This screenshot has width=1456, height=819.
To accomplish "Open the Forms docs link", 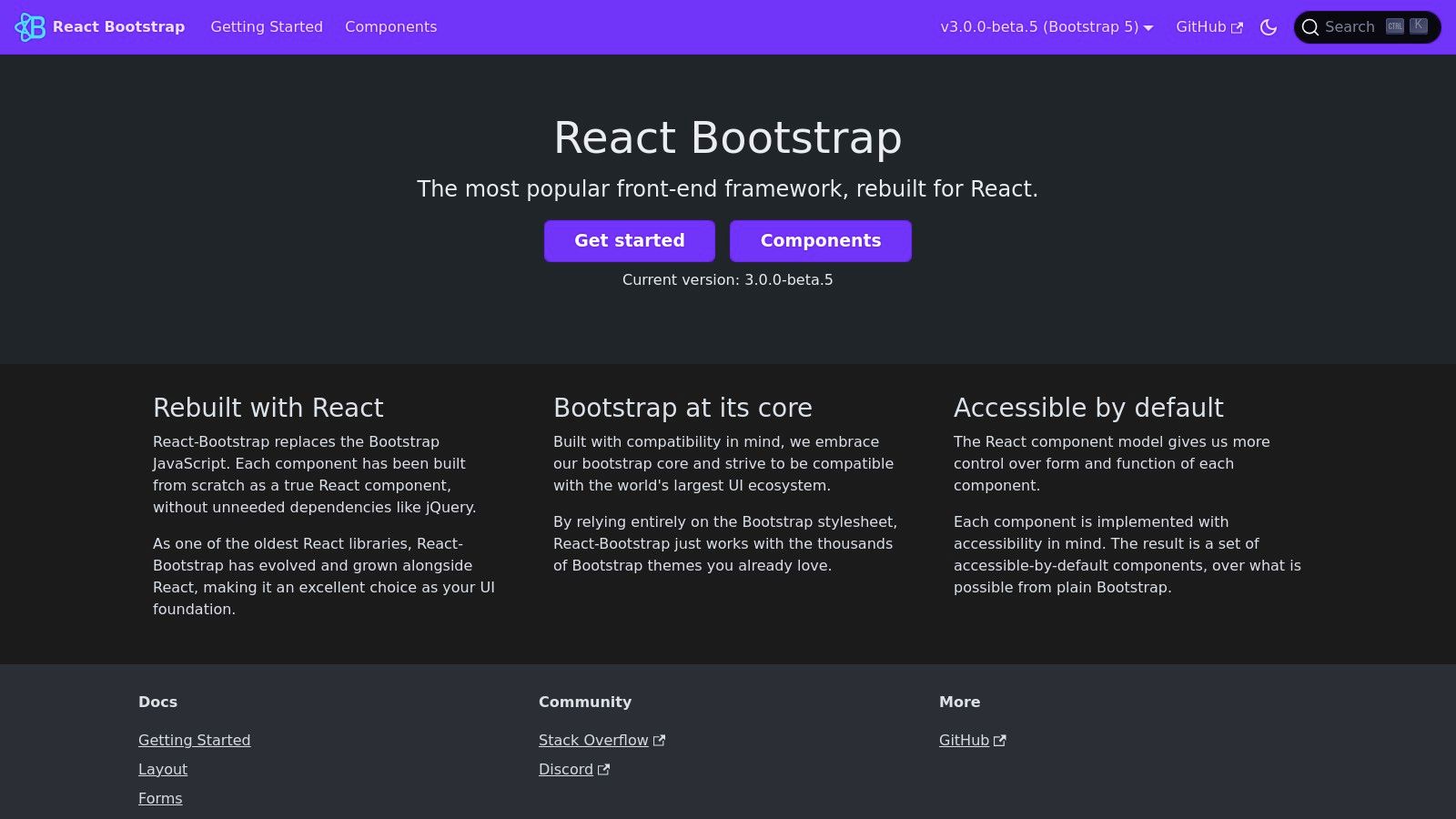I will pyautogui.click(x=159, y=798).
